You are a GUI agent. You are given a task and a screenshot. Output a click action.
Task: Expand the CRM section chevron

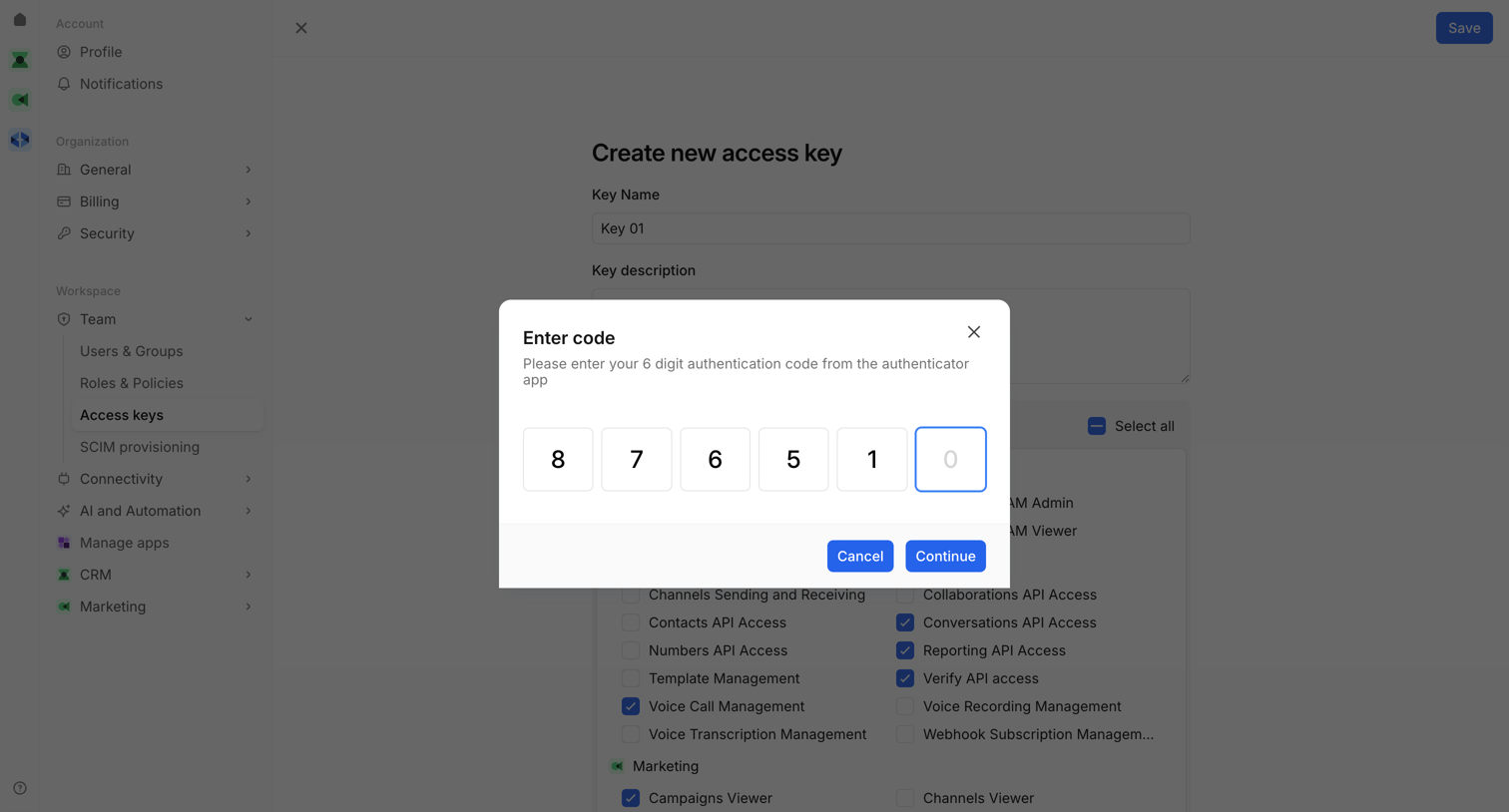tap(249, 575)
